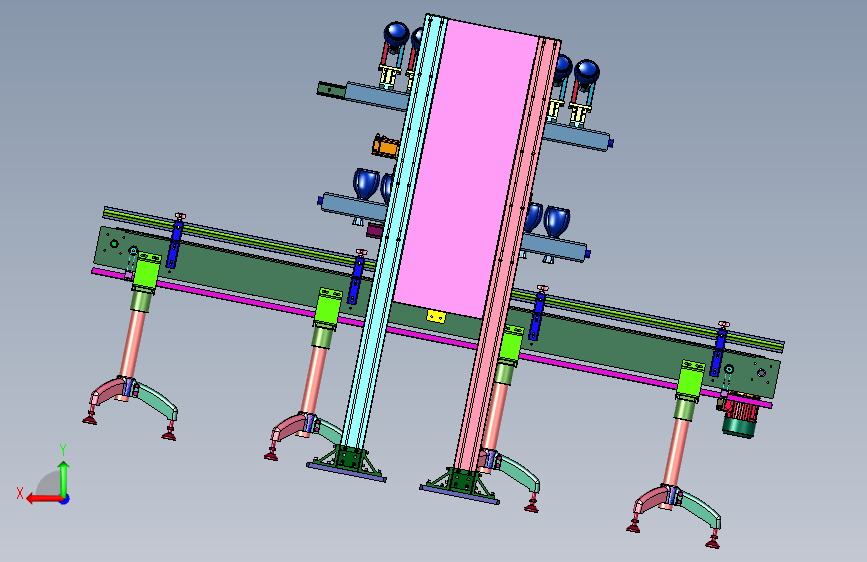The width and height of the screenshot is (867, 562).
Task: Click the "Y" axis label
Action: coord(63,450)
